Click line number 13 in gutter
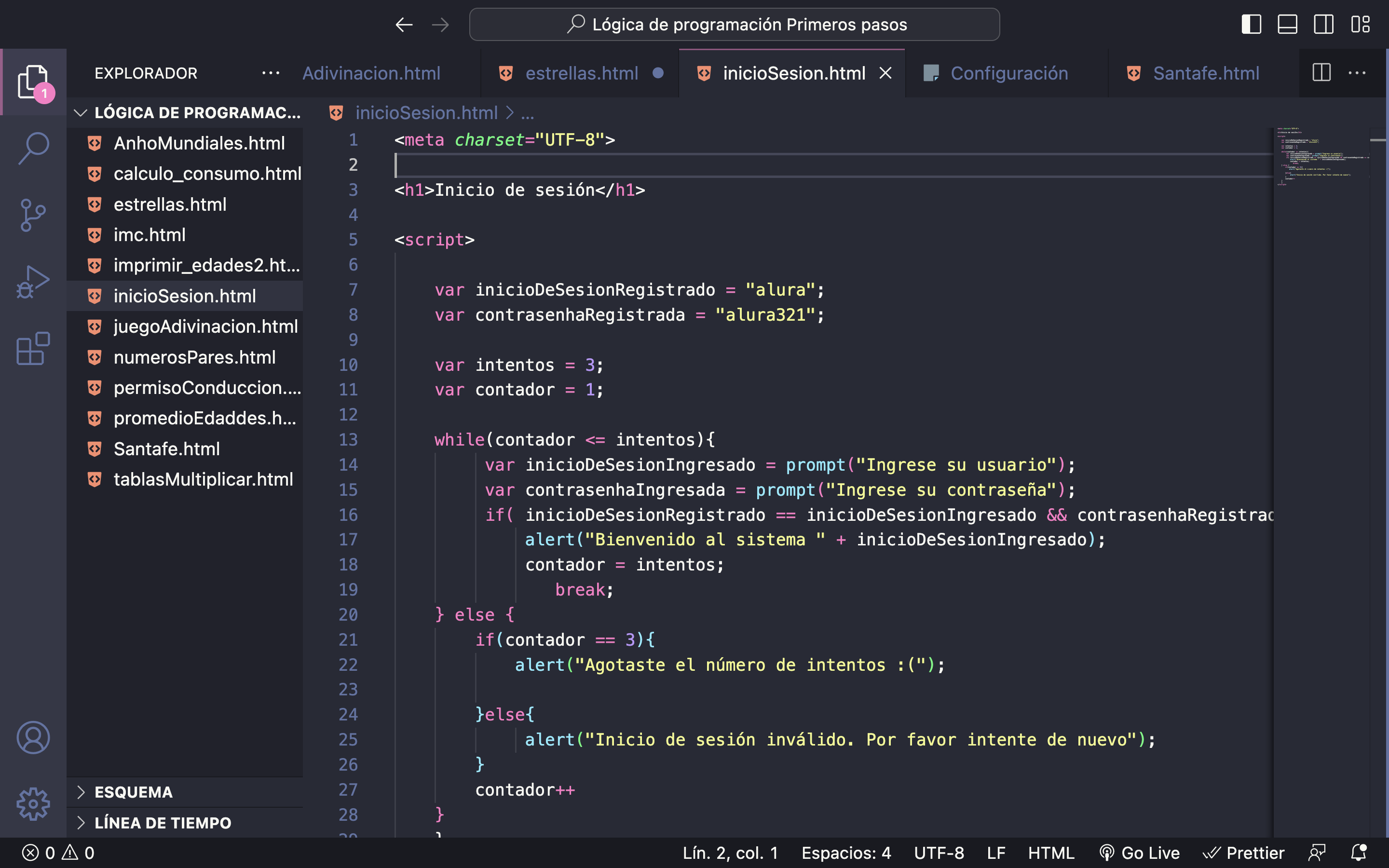Viewport: 1389px width, 868px height. [348, 440]
